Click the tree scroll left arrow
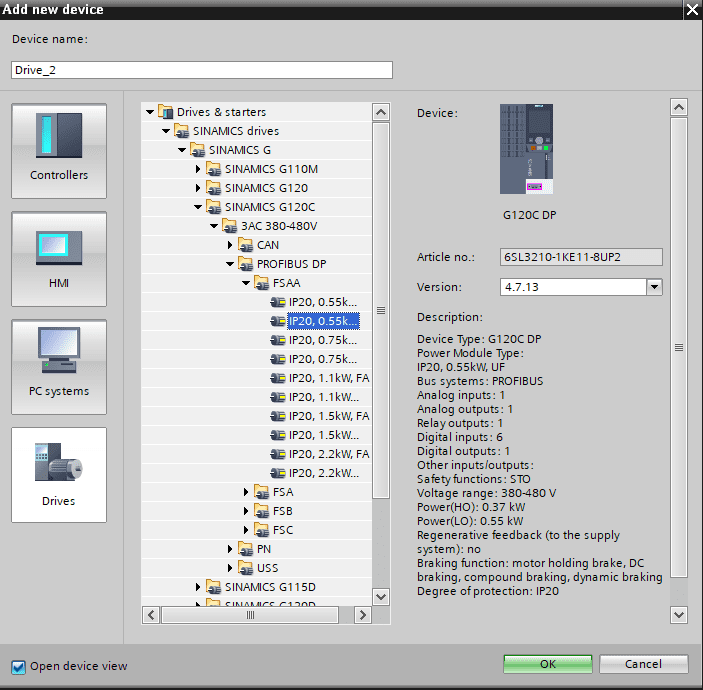This screenshot has height=690, width=703. 151,615
